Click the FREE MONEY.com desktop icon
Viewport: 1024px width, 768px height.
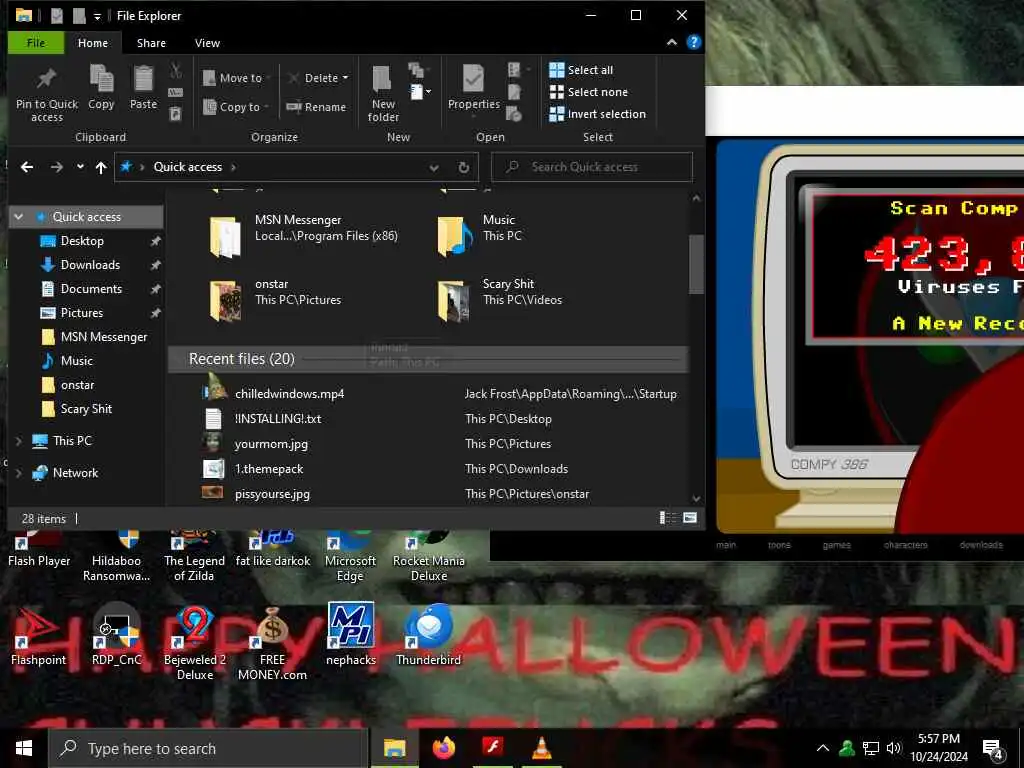coord(272,643)
